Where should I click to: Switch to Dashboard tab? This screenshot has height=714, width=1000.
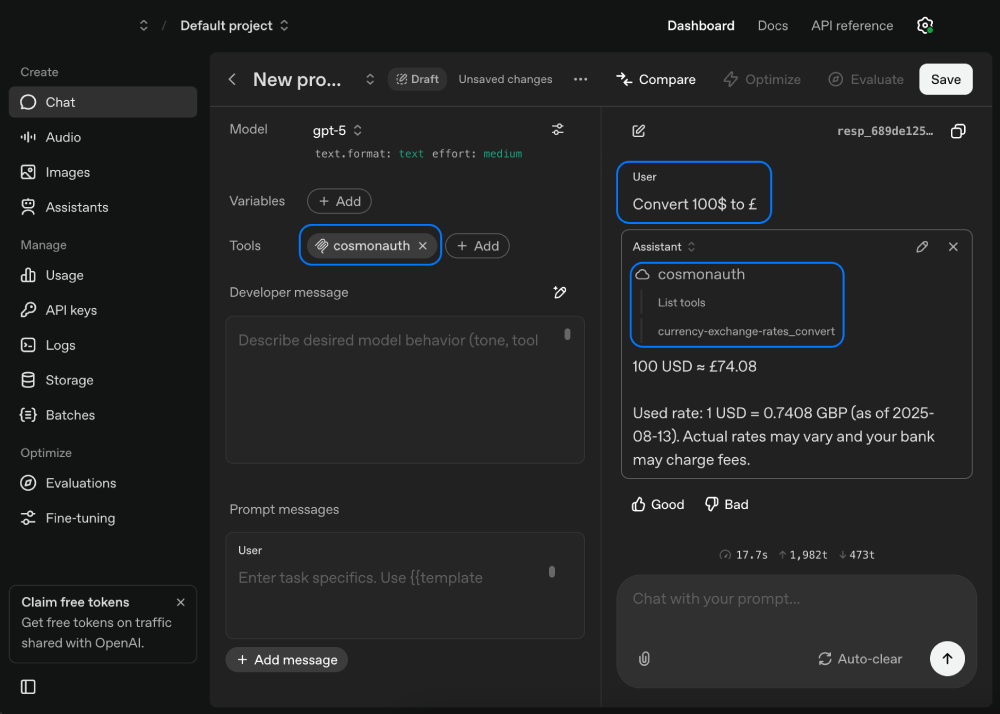click(x=701, y=26)
